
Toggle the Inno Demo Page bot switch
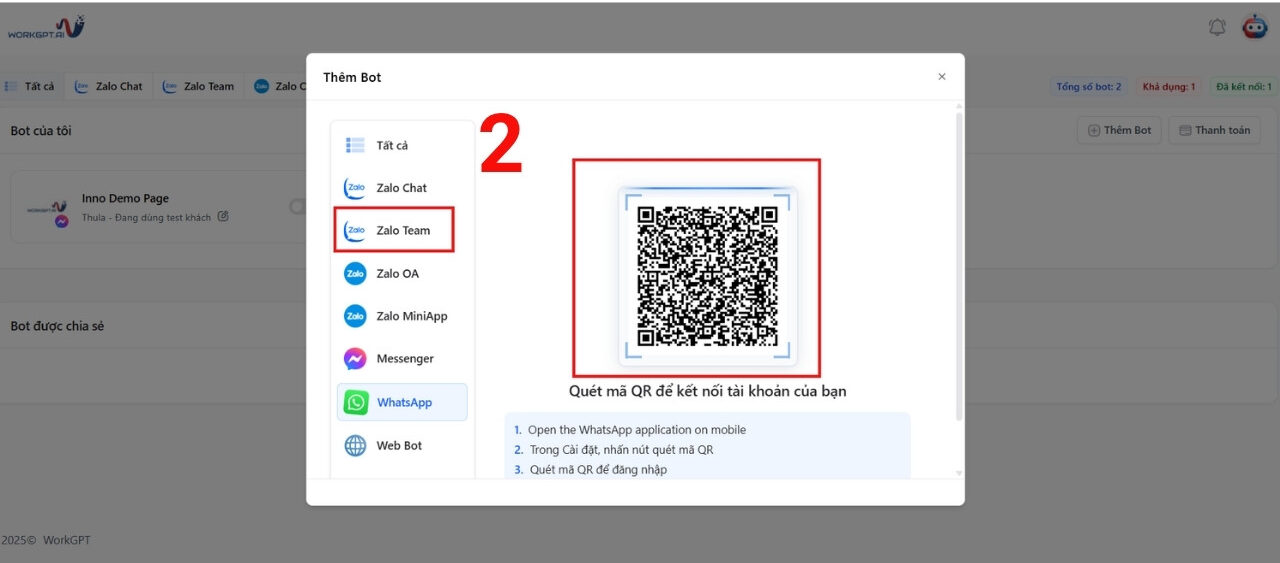298,207
